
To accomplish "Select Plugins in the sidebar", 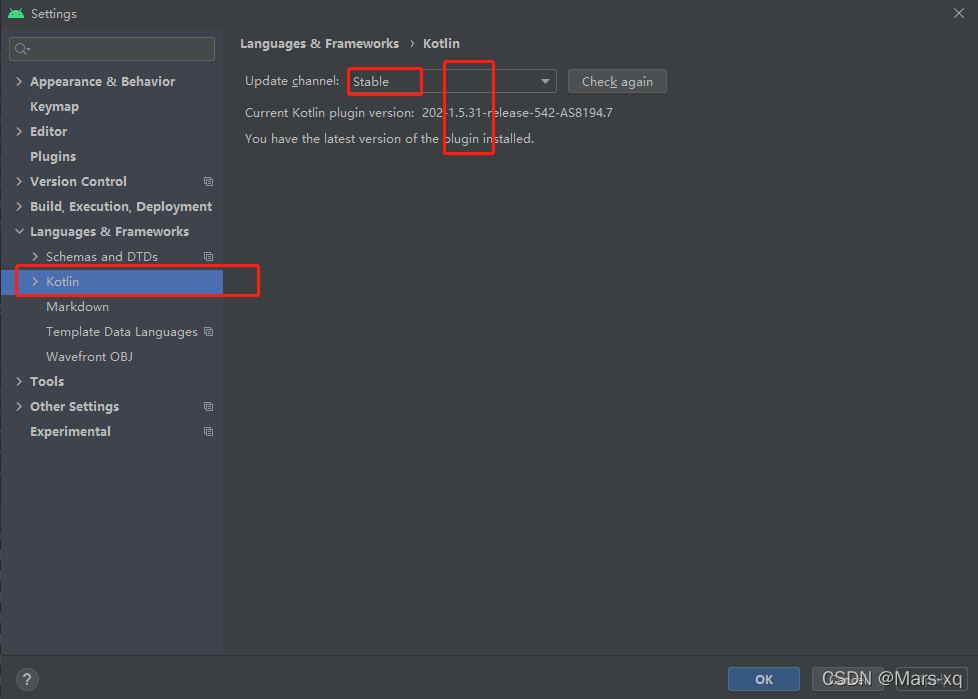I will click(x=52, y=156).
